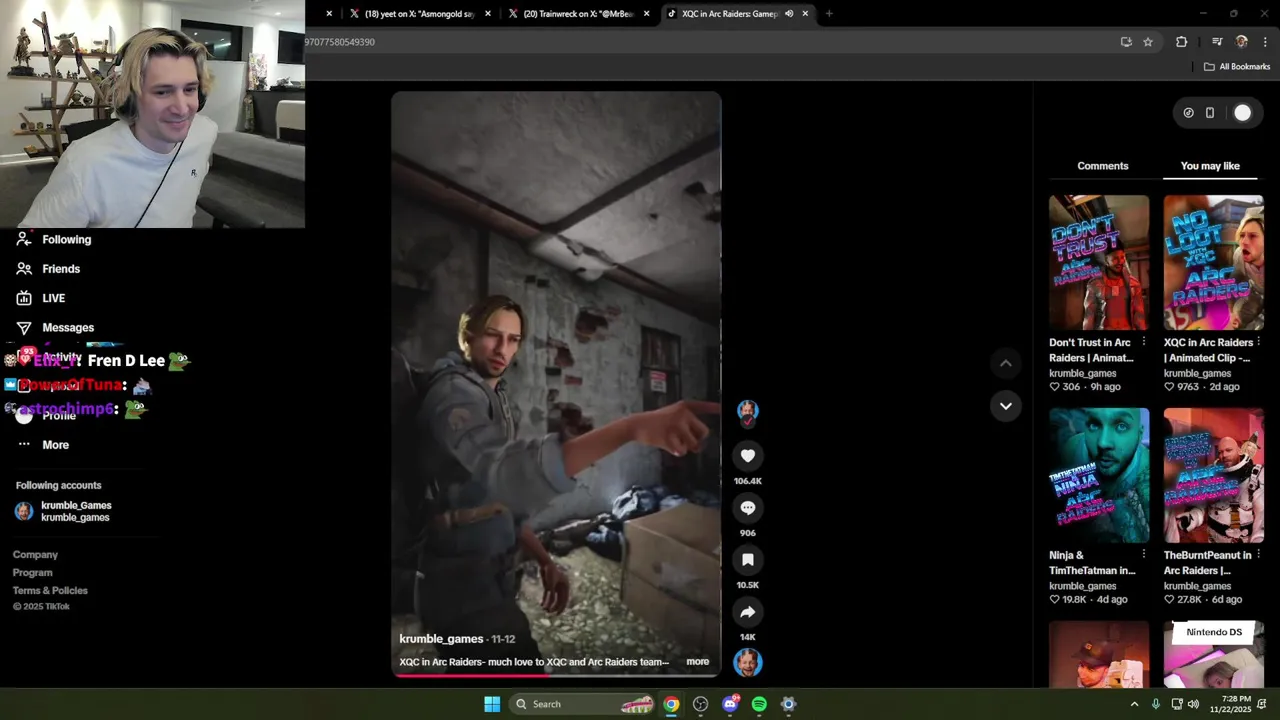Open volume control in system tray

tap(1193, 704)
